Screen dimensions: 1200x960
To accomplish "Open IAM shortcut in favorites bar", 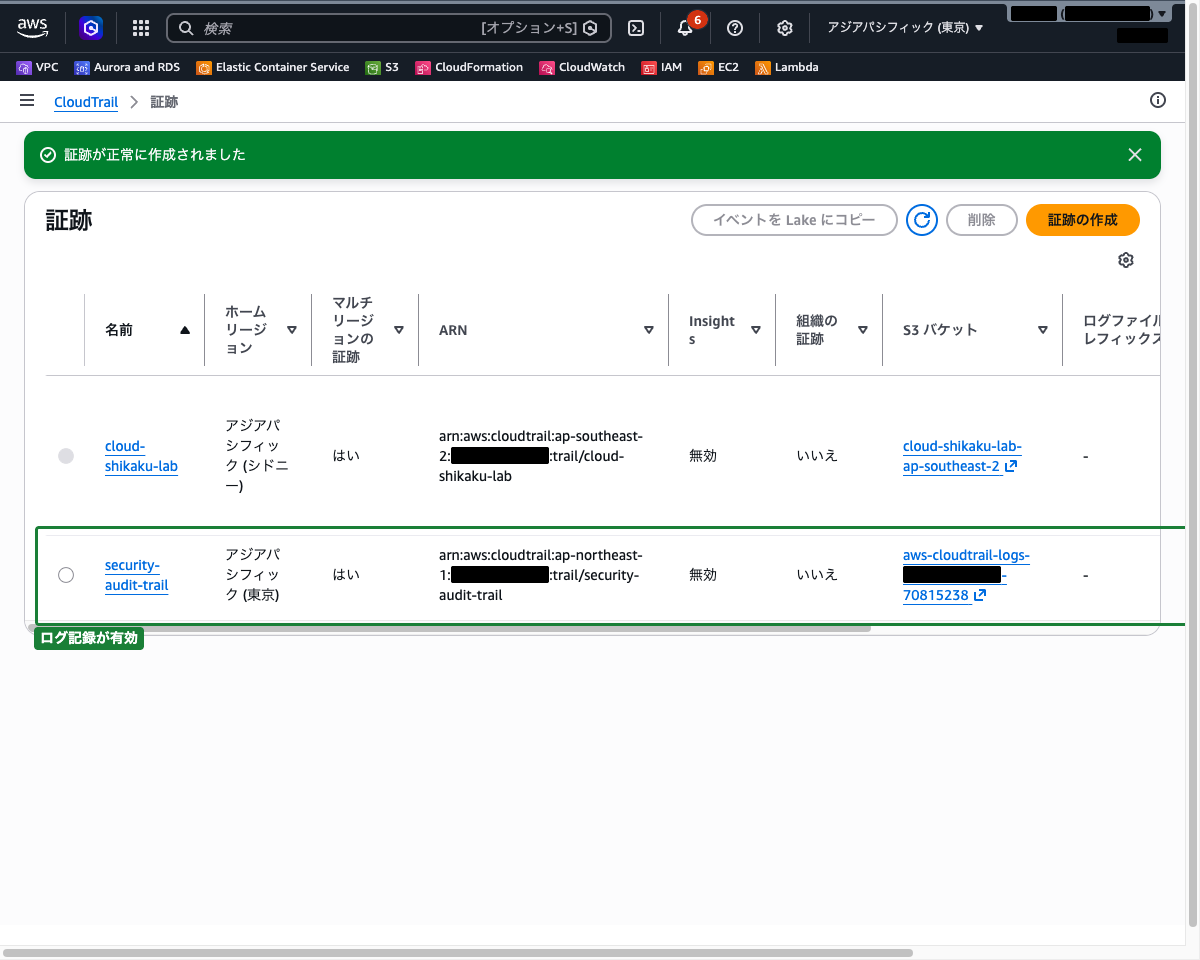I will pos(662,68).
